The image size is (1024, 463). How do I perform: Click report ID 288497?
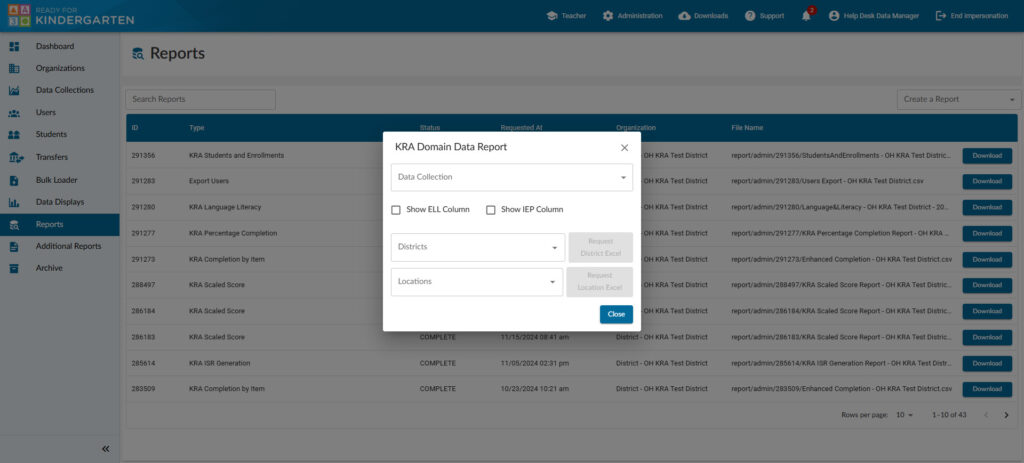tap(142, 285)
